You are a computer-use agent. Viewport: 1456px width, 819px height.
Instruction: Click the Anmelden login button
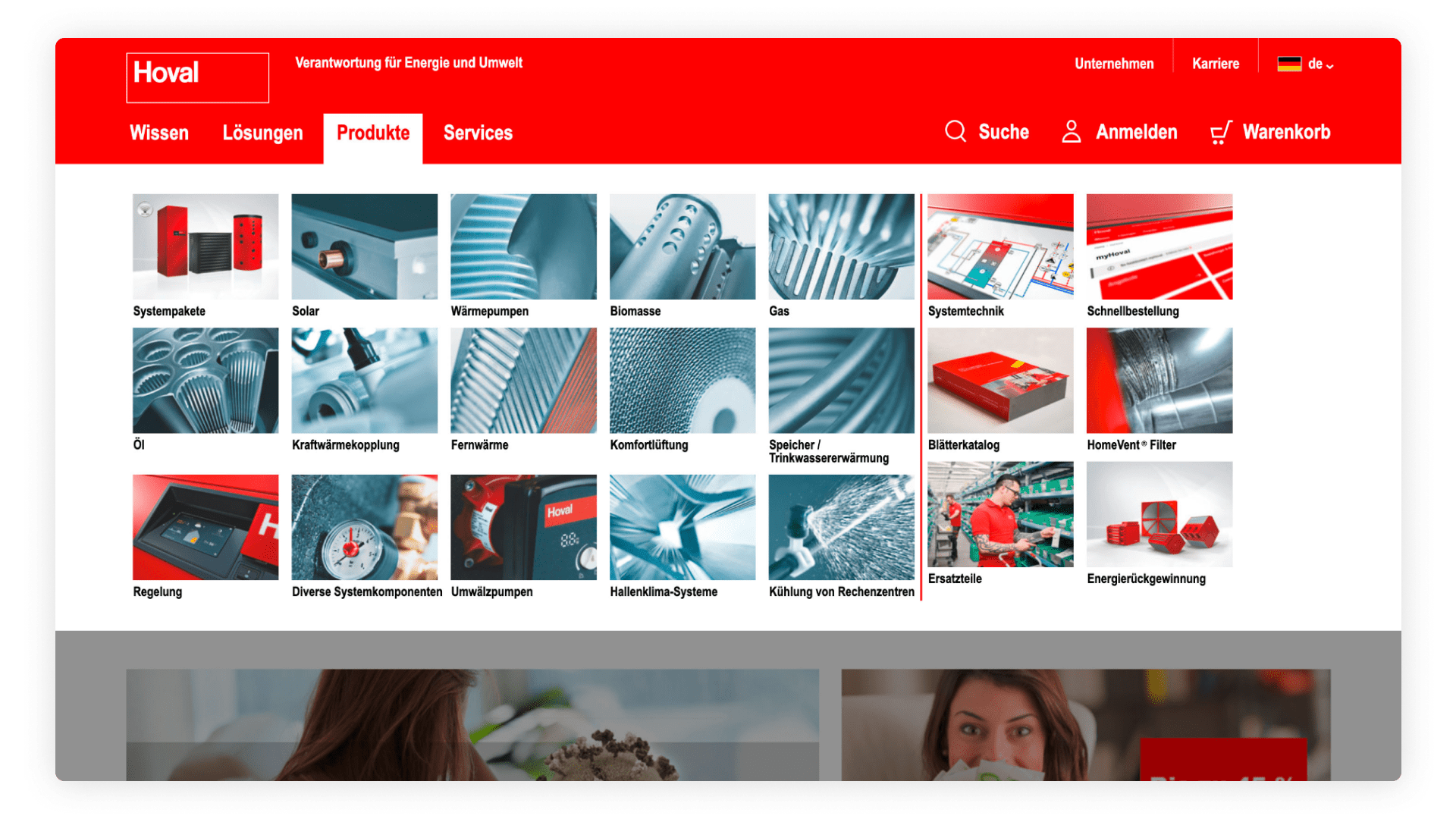coord(1120,131)
